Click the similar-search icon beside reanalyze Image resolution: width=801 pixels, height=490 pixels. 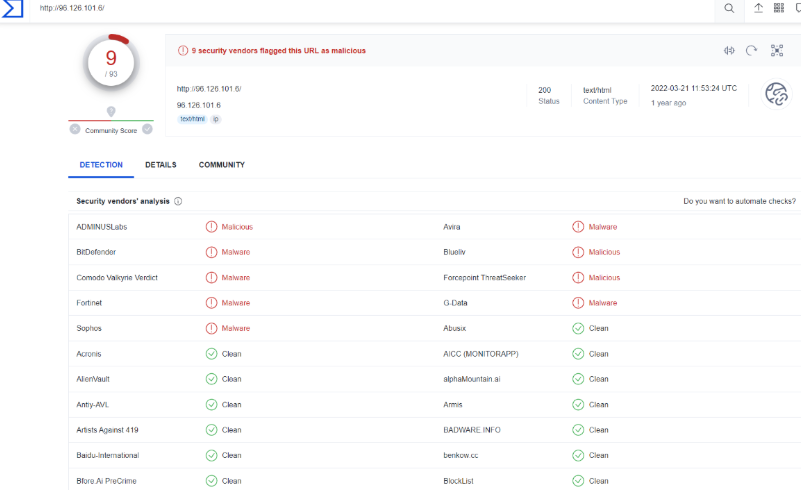click(729, 50)
